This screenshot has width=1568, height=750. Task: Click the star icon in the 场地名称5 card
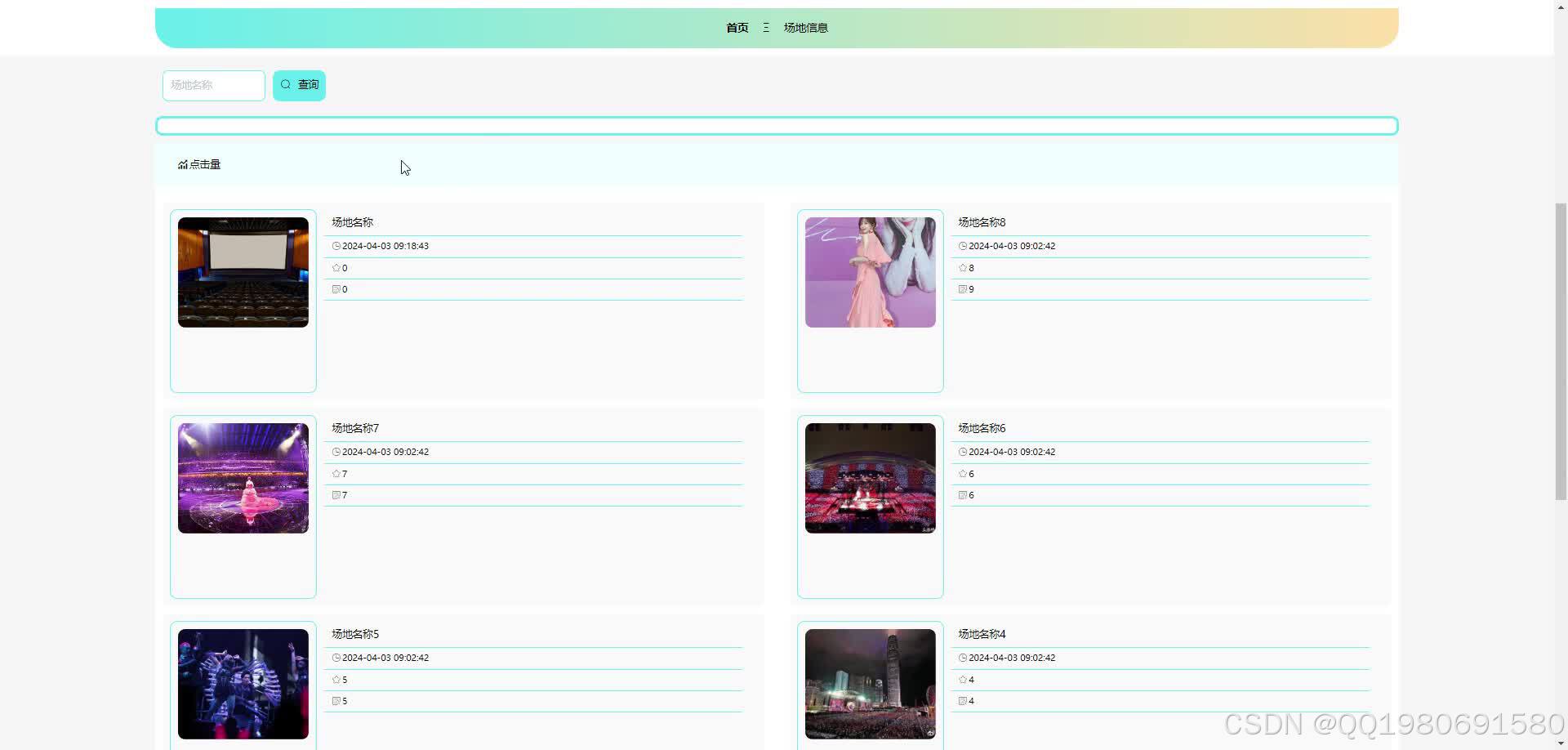[x=336, y=680]
